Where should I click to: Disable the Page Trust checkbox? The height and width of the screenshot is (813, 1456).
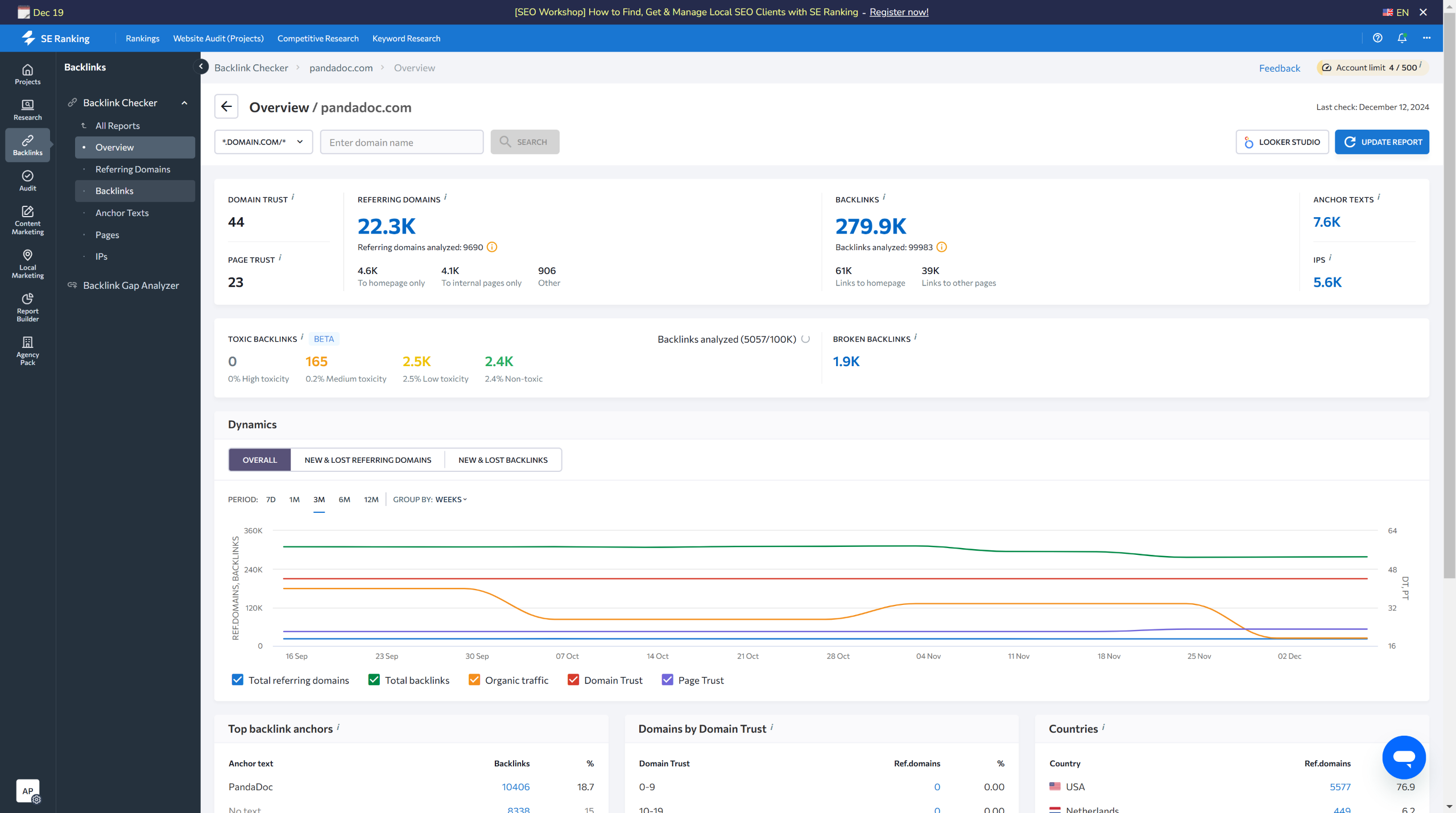point(668,680)
